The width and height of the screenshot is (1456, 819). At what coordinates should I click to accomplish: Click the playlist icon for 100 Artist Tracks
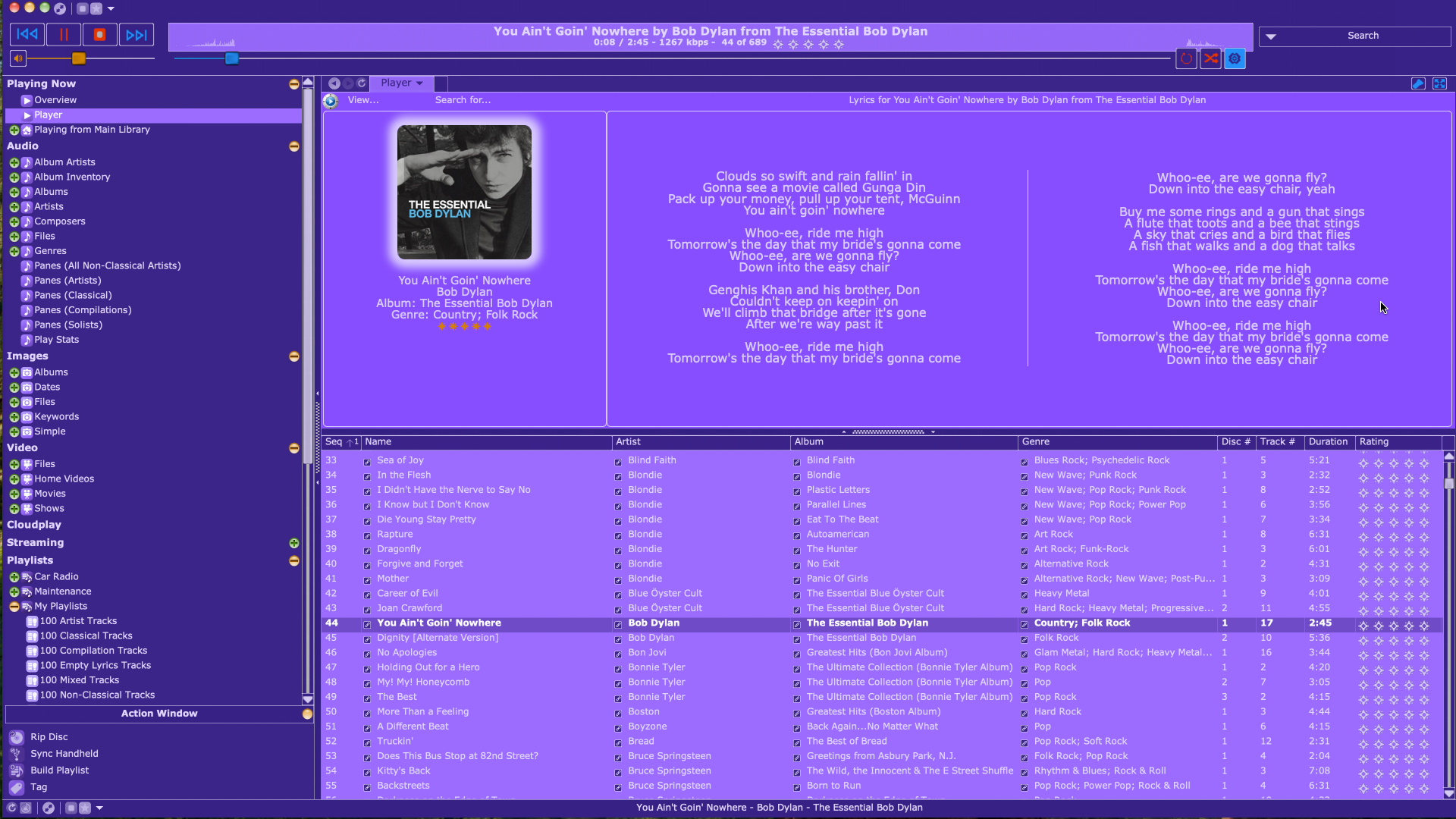(x=32, y=622)
